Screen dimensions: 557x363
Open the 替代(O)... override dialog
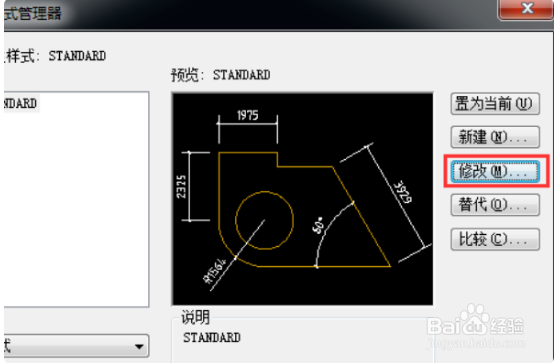(495, 205)
